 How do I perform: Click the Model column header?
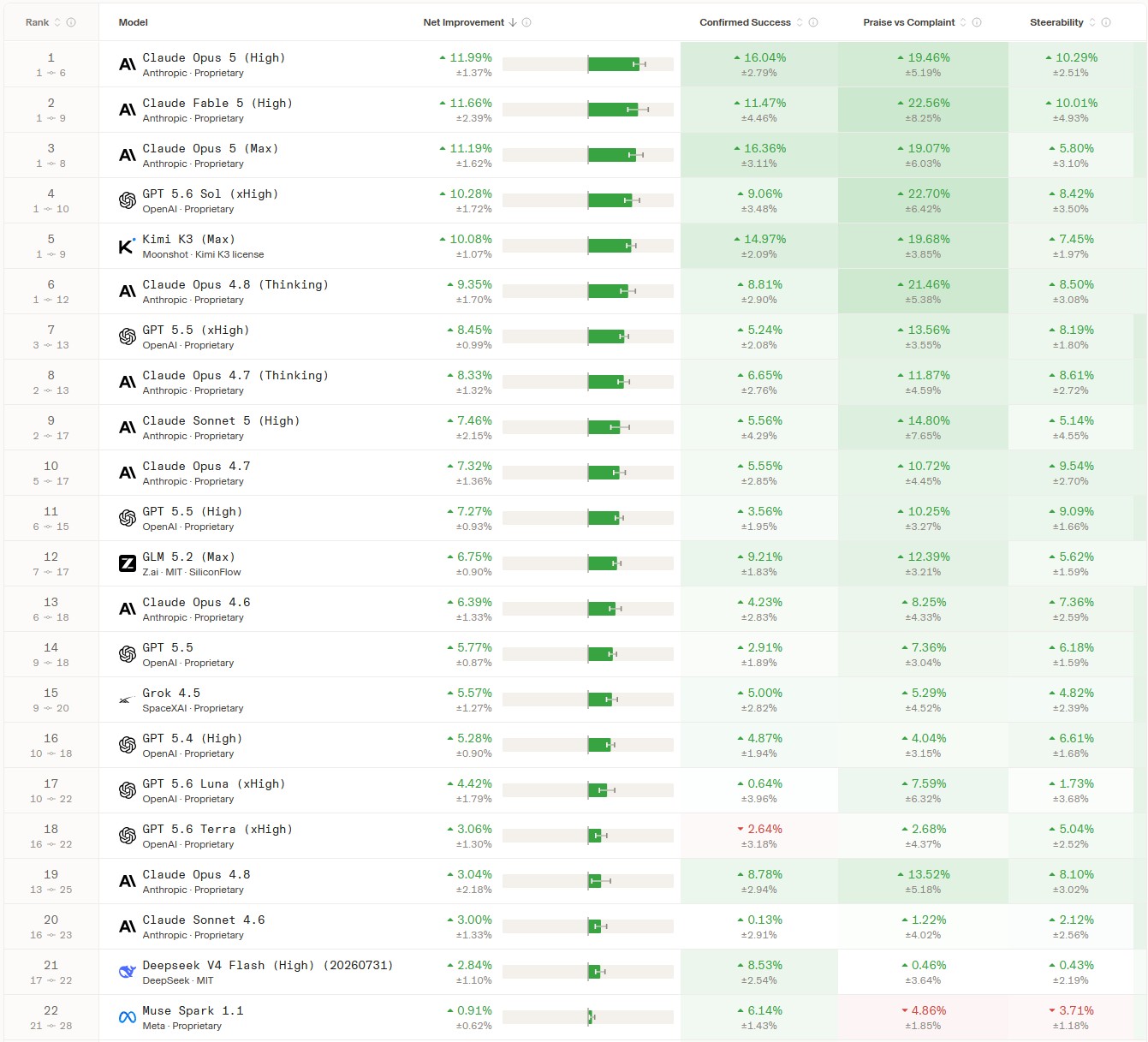134,22
